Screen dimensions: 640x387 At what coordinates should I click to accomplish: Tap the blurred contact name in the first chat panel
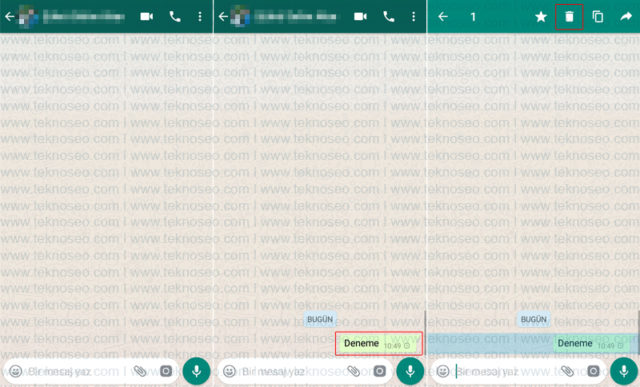[84, 17]
